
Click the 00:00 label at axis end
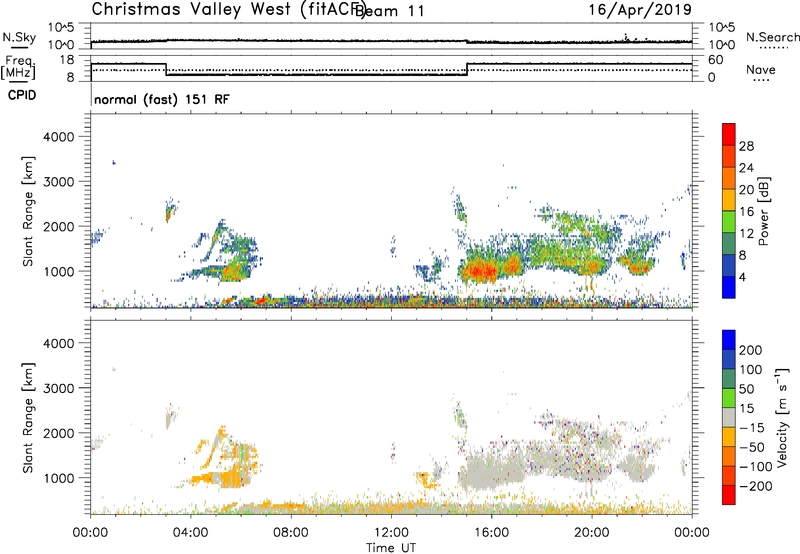692,533
